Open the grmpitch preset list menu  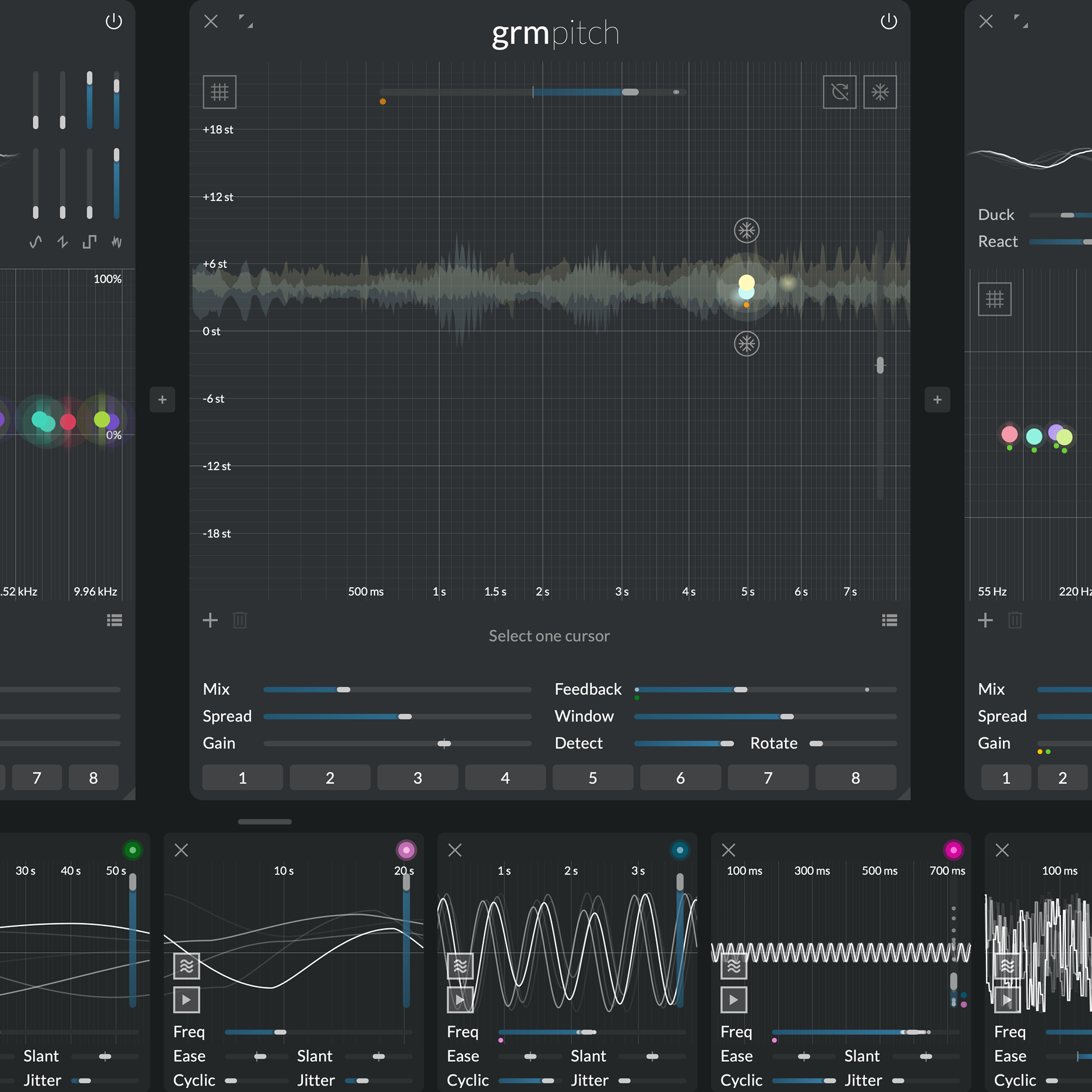pyautogui.click(x=889, y=620)
